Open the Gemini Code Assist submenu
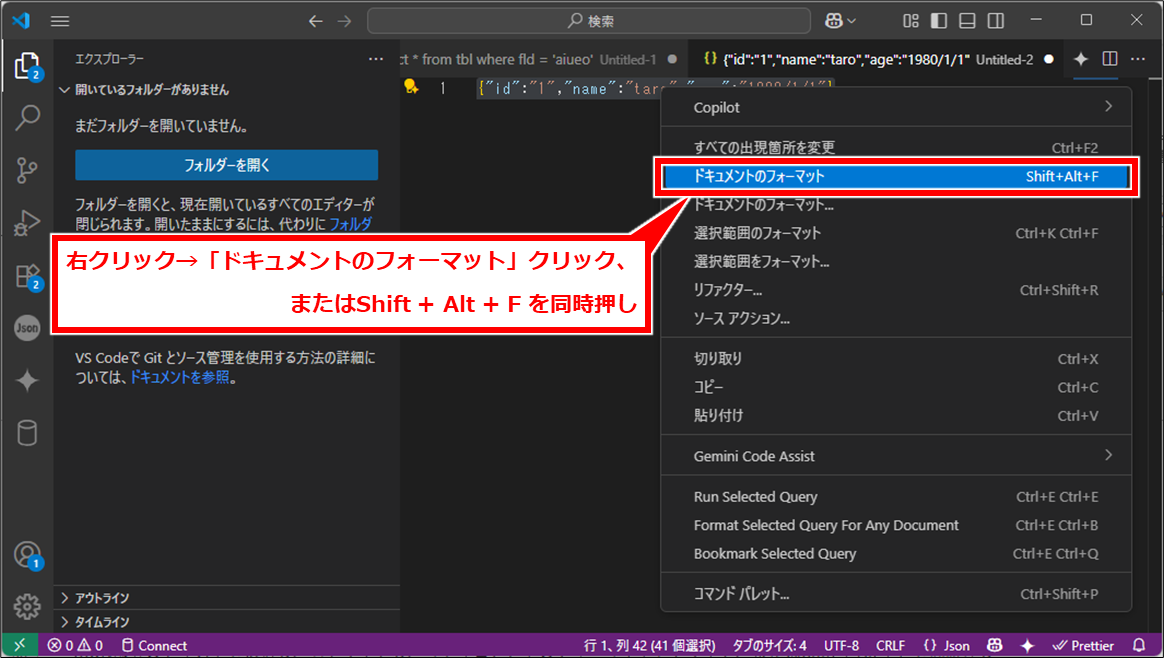 [896, 456]
